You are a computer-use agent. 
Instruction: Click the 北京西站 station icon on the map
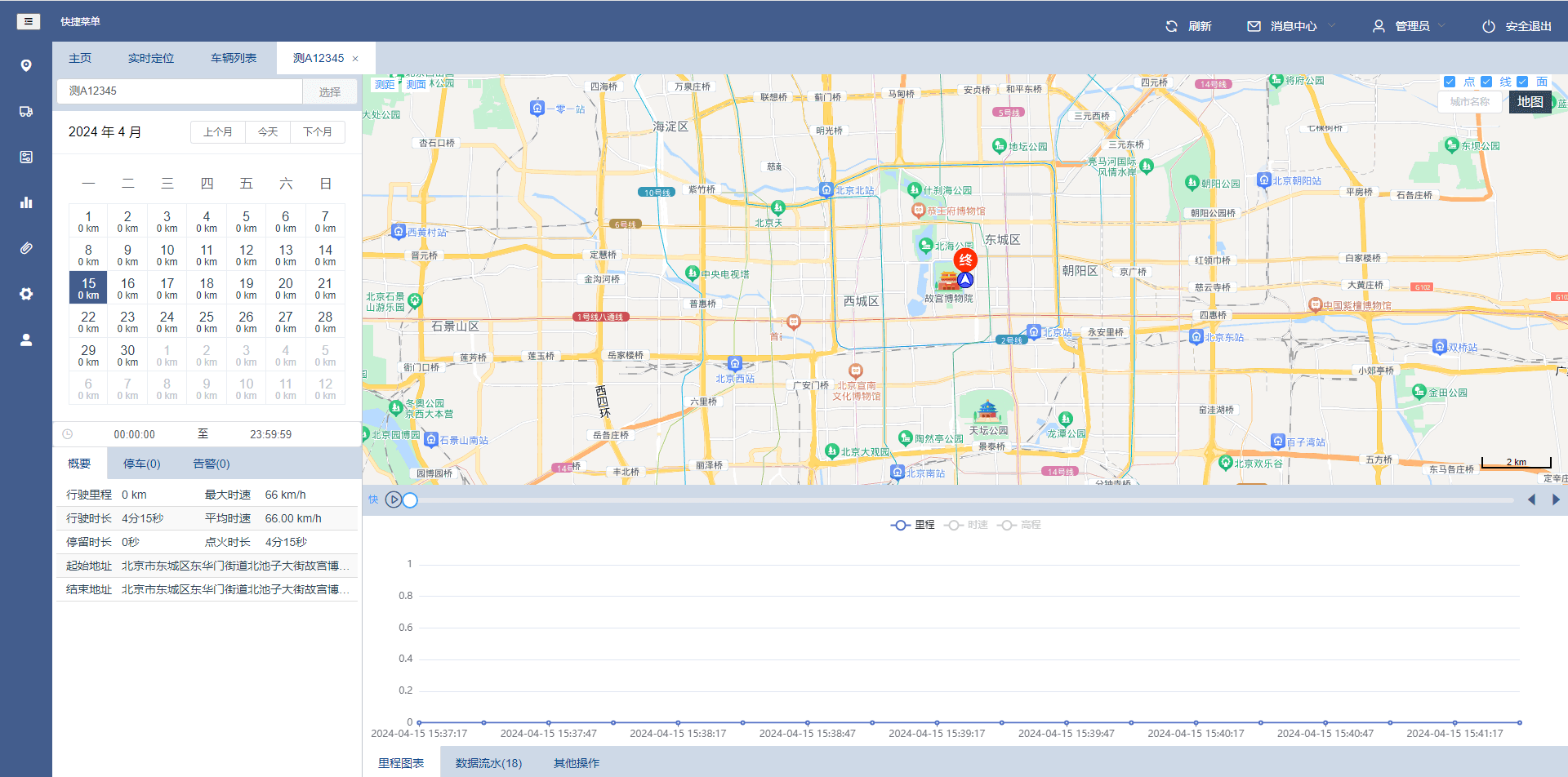[734, 363]
